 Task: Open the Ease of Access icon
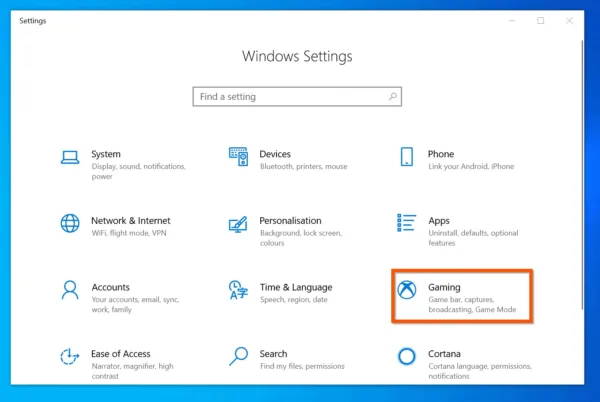point(70,356)
